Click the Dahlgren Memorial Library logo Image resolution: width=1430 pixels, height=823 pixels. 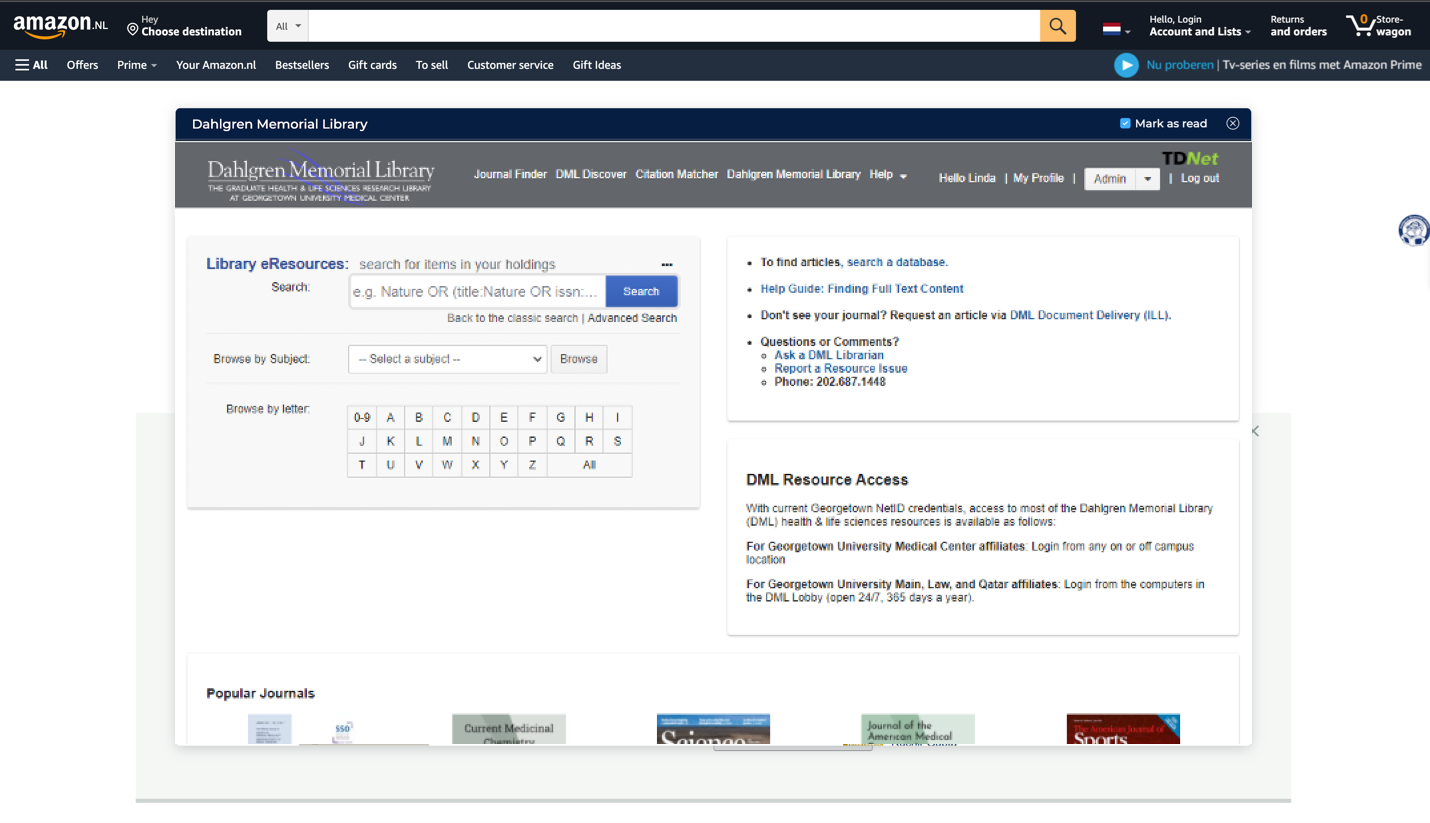tap(320, 177)
